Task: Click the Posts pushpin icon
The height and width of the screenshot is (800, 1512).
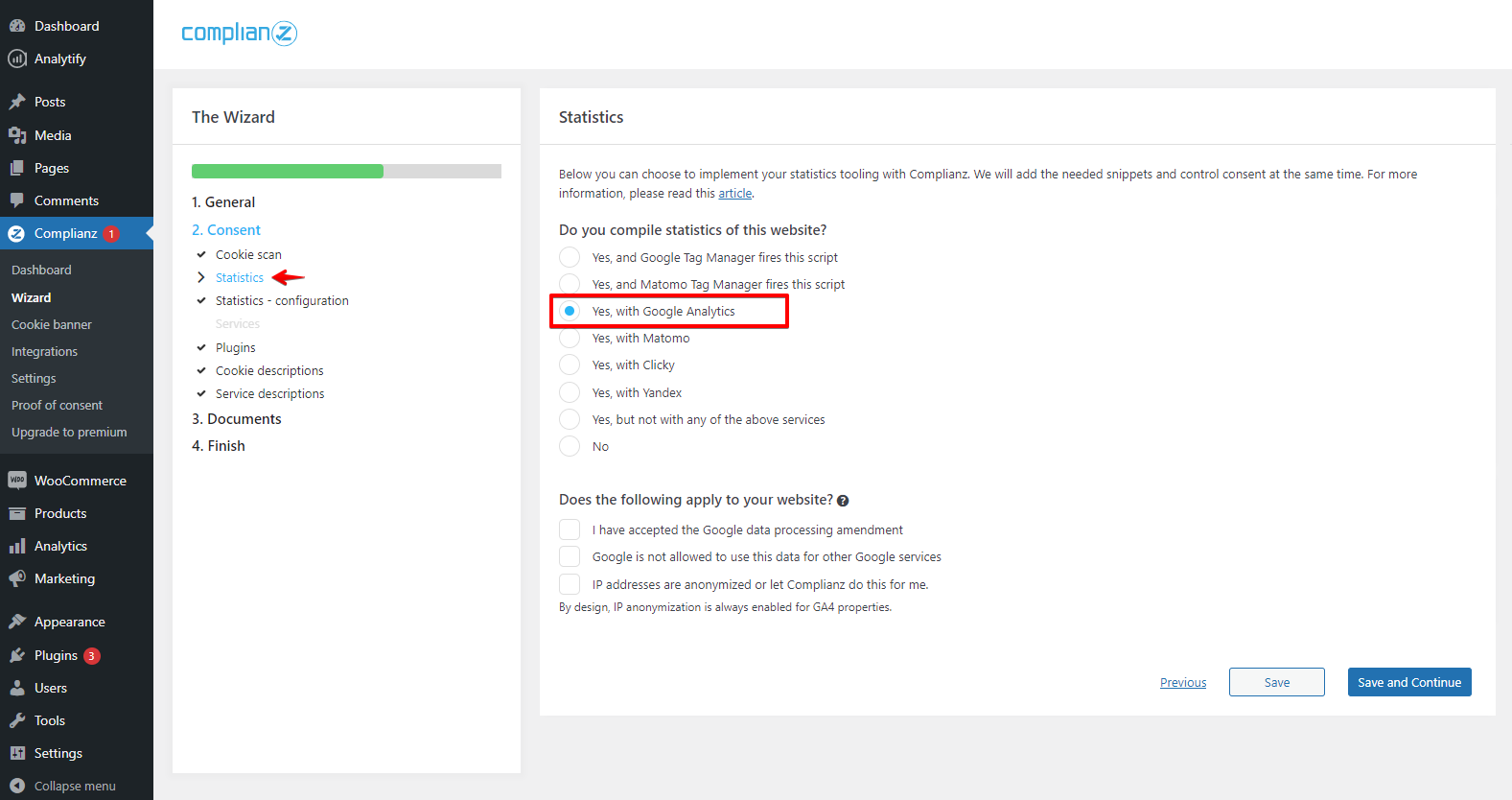Action: pos(17,102)
